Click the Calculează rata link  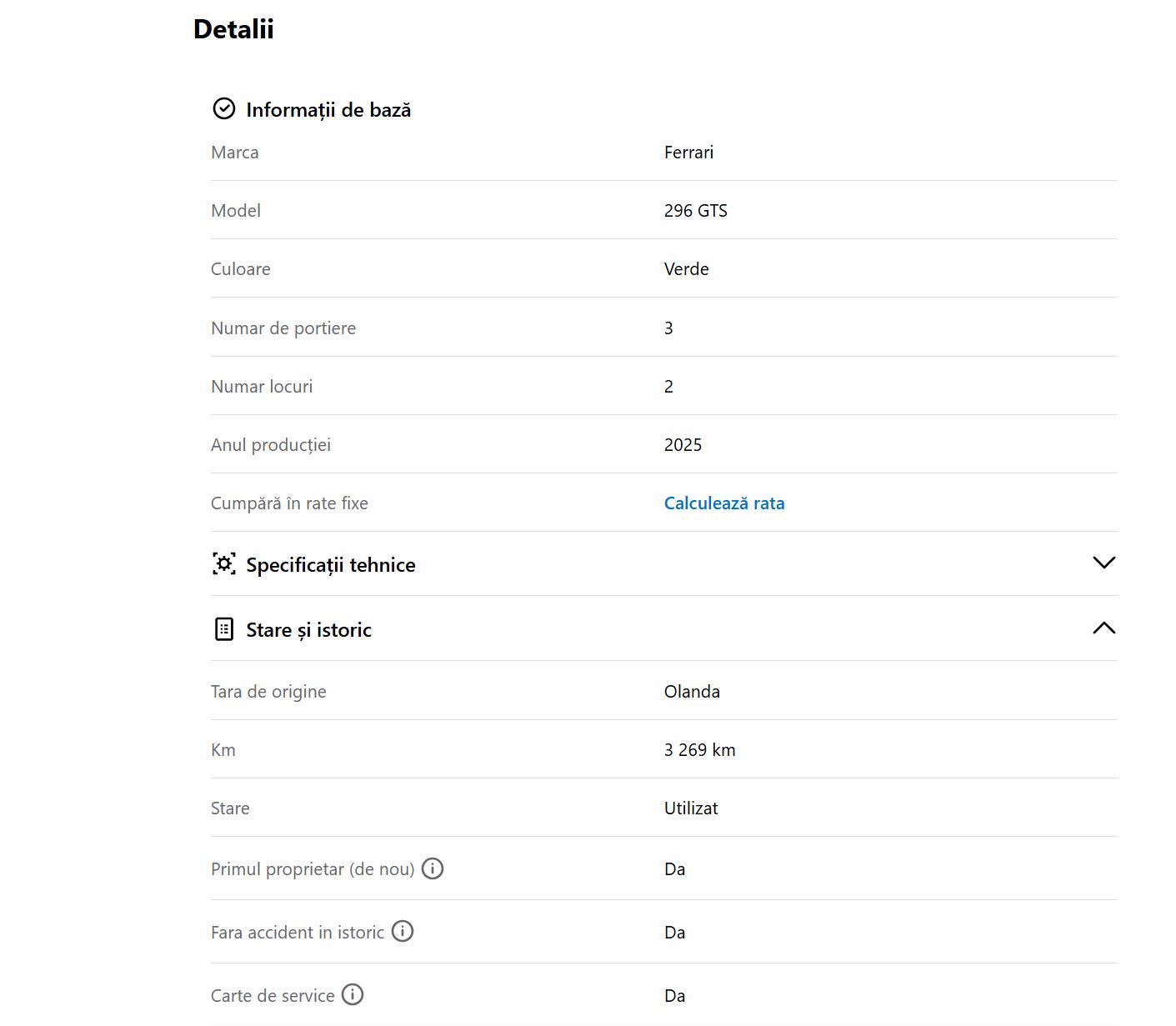[x=724, y=503]
